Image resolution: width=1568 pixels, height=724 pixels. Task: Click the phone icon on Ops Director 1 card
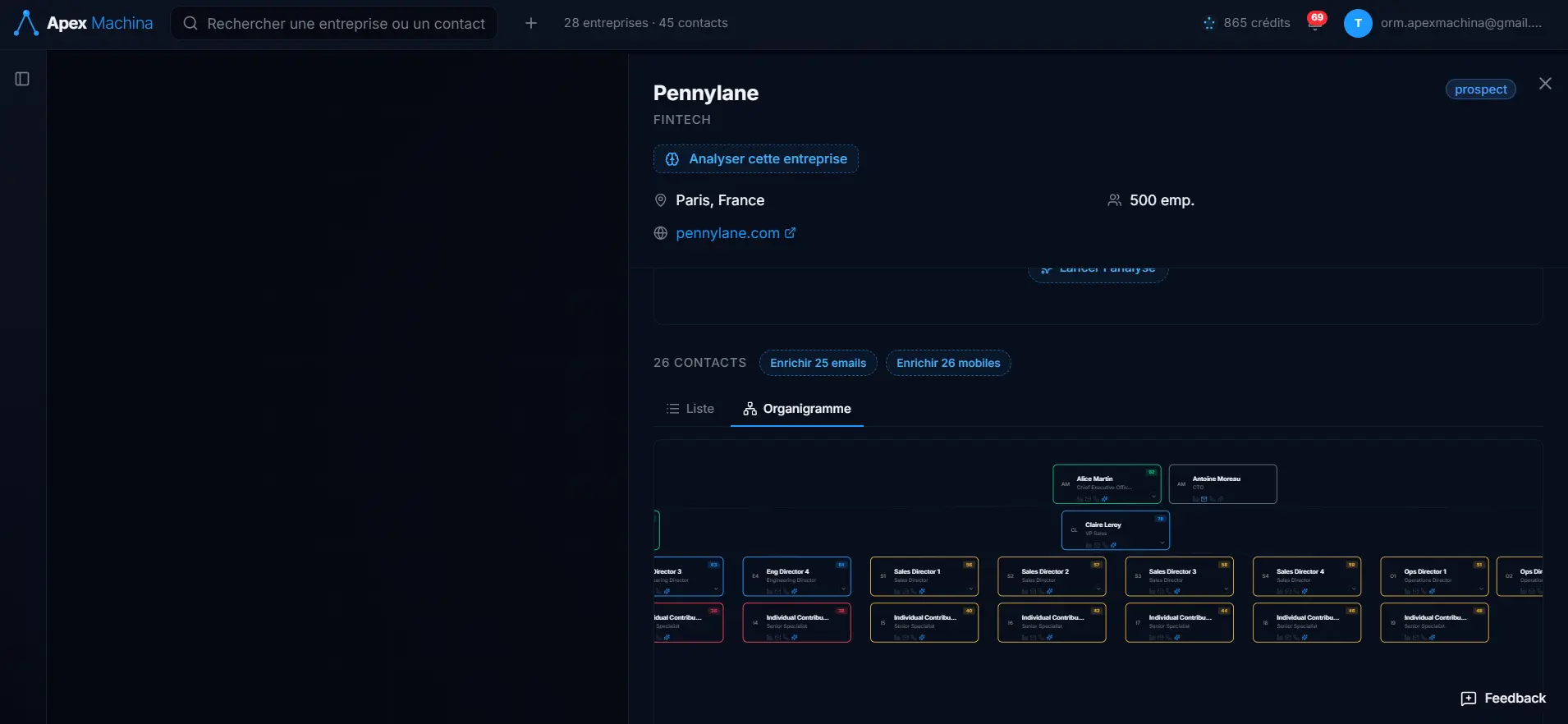[x=1424, y=591]
